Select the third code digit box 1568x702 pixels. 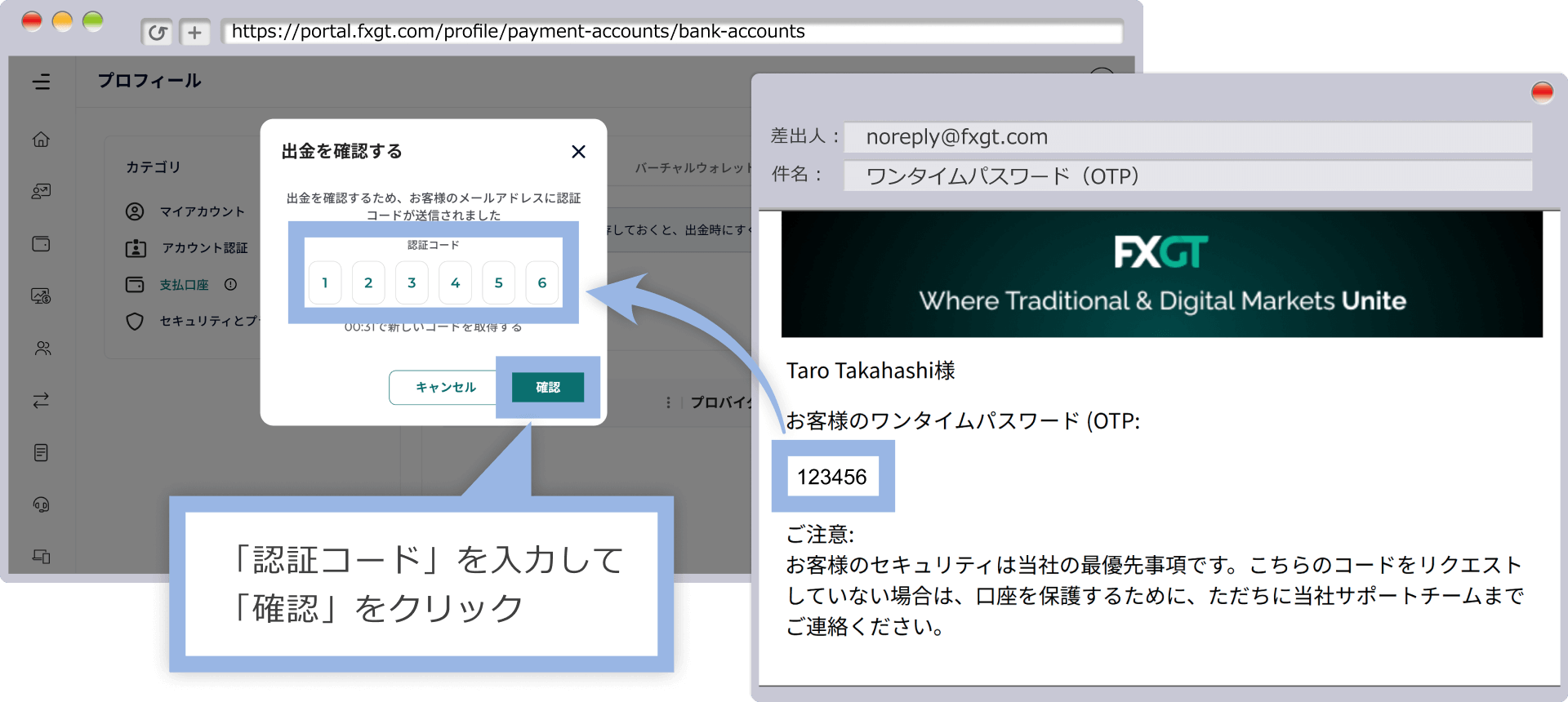412,282
